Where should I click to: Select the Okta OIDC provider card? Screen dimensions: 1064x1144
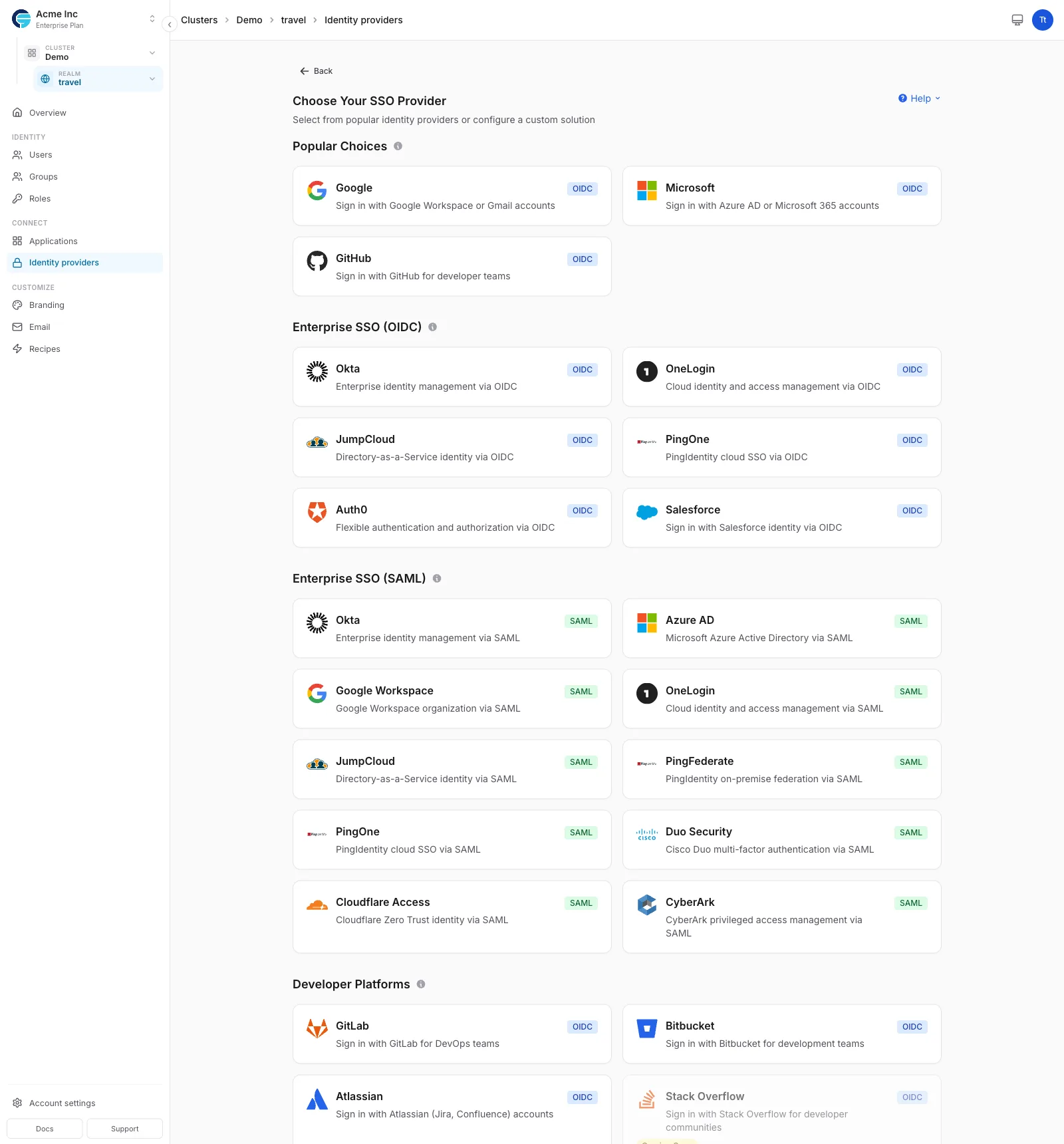pos(452,377)
